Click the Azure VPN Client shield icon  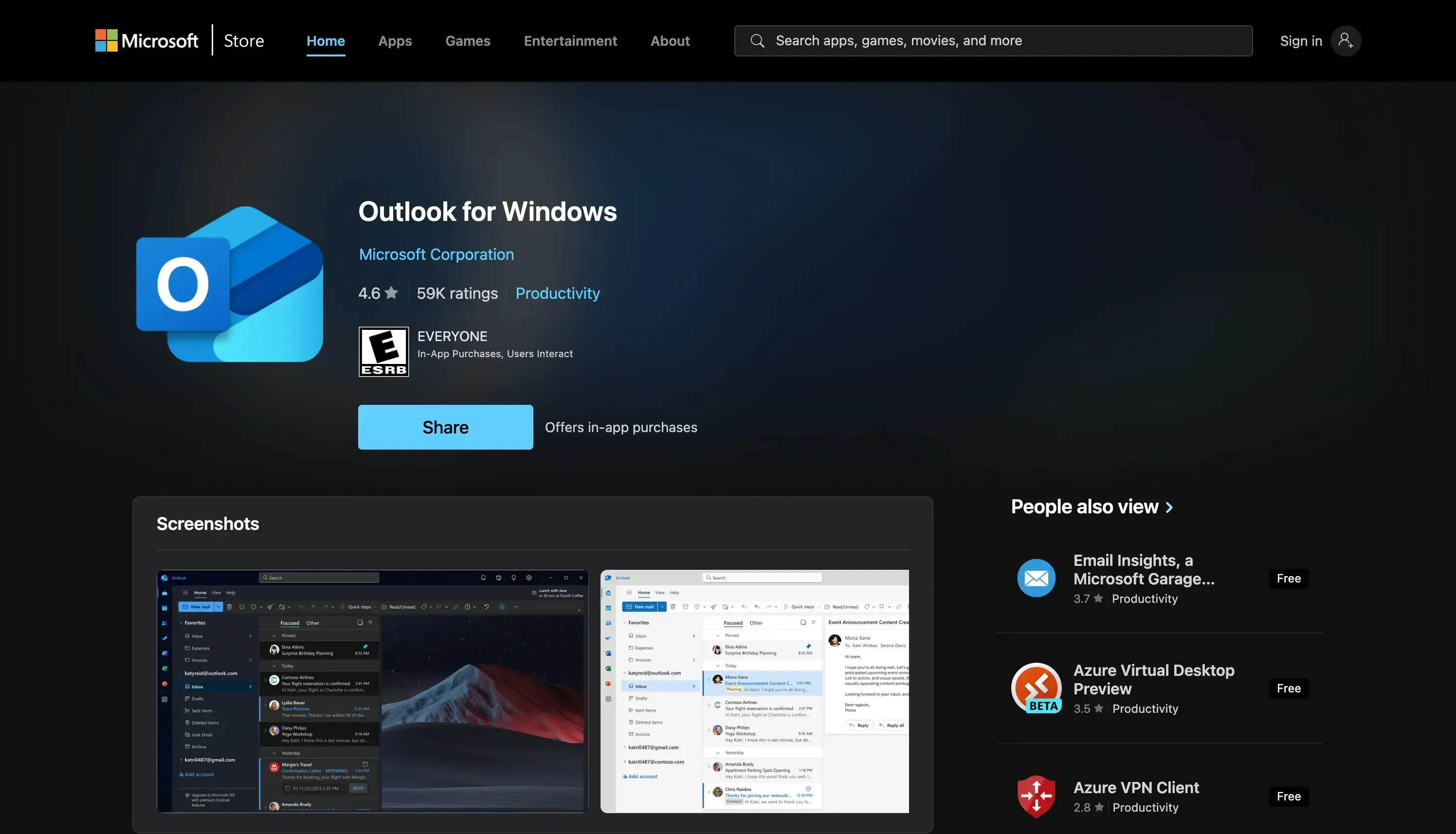[x=1036, y=796]
